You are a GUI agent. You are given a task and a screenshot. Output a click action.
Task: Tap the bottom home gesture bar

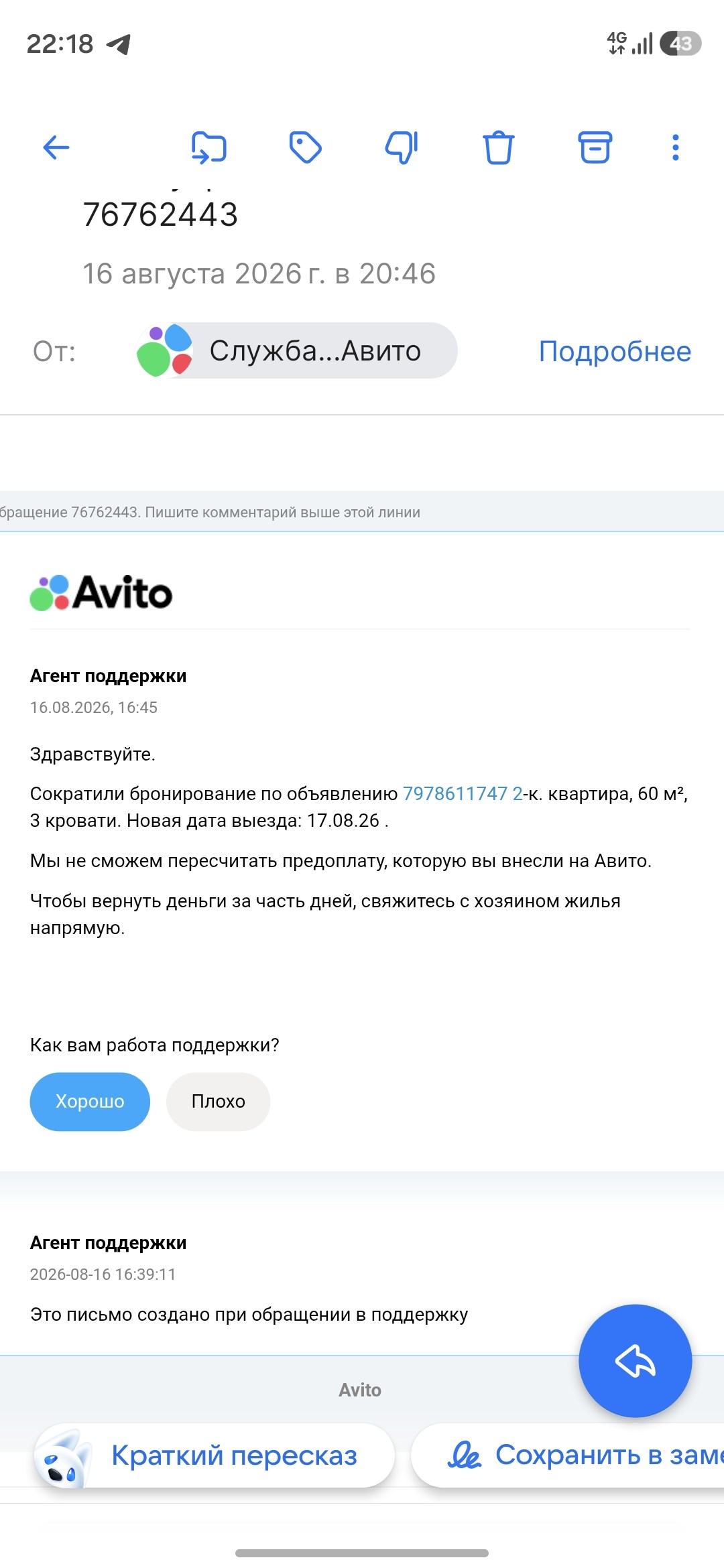coord(362,1553)
